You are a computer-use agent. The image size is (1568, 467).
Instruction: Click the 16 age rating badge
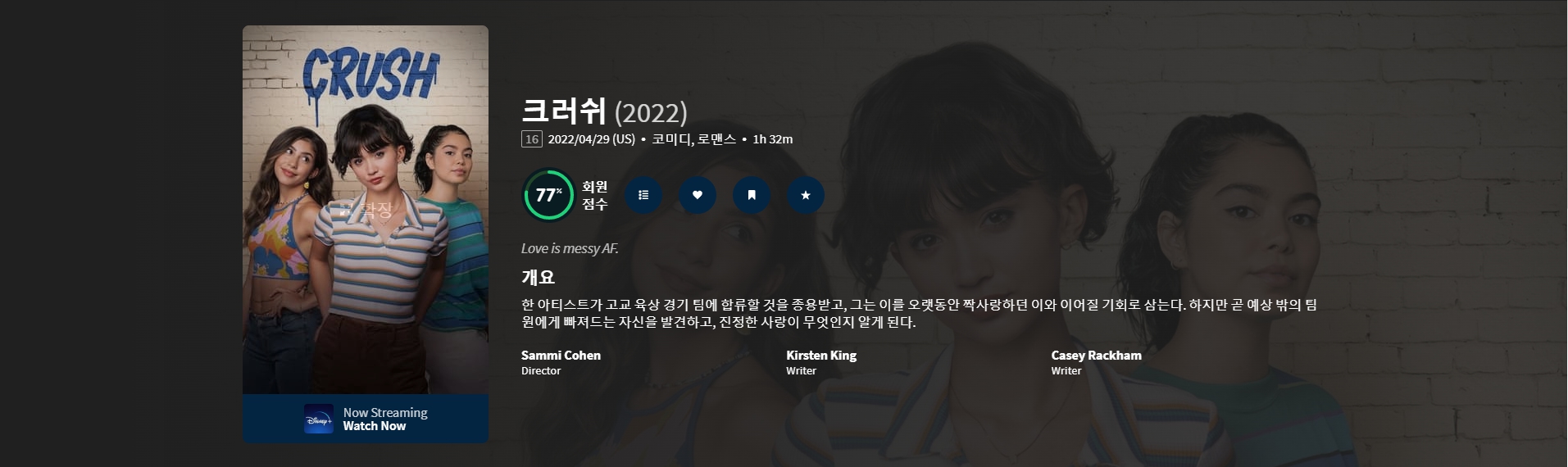click(x=532, y=139)
